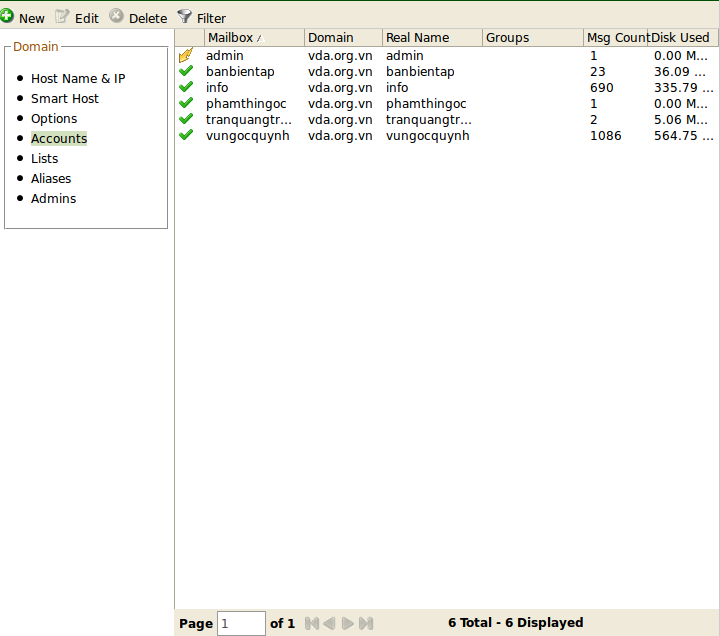Click the Filter funnel icon
This screenshot has height=636, width=720.
tap(184, 17)
